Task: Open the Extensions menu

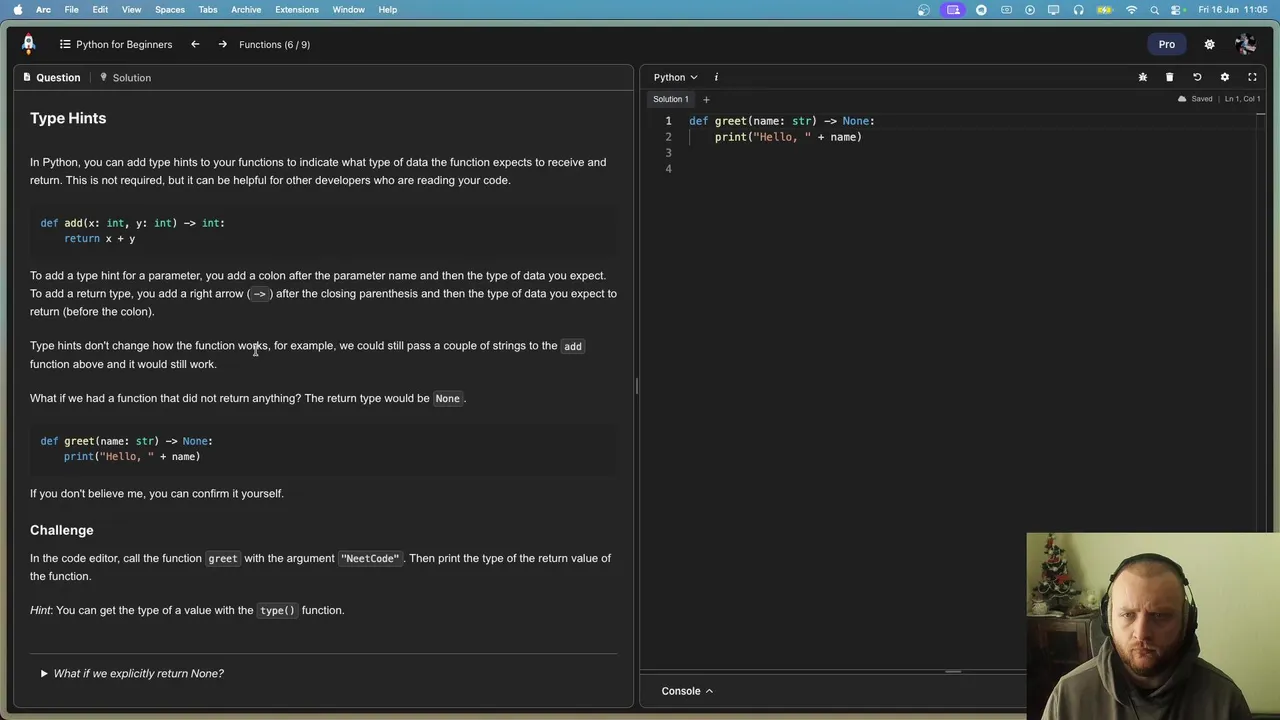Action: coord(297,9)
